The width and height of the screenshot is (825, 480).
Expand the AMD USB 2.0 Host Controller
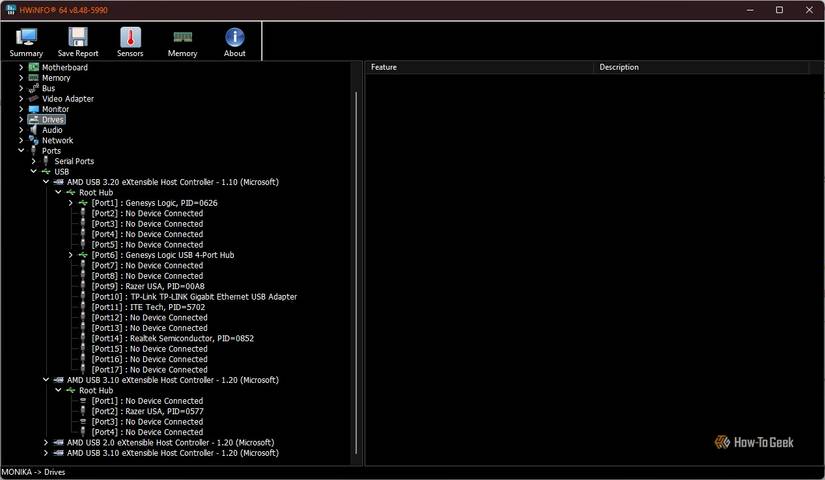[46, 443]
